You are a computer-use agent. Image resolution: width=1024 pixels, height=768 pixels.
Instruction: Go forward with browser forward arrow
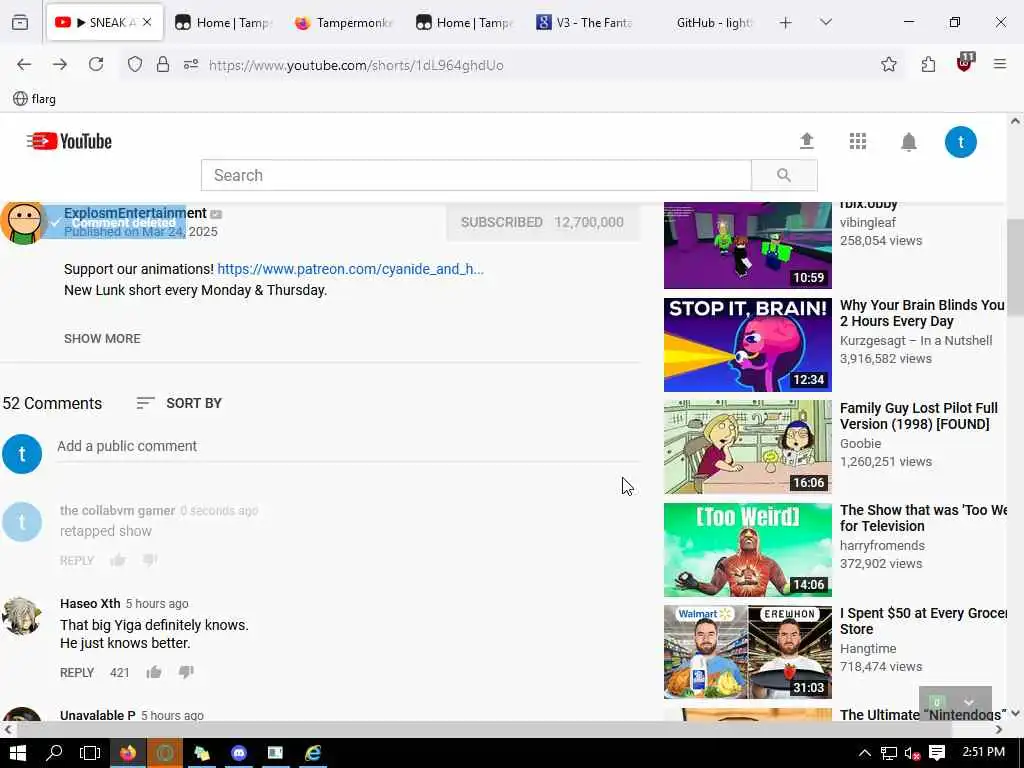pos(60,64)
